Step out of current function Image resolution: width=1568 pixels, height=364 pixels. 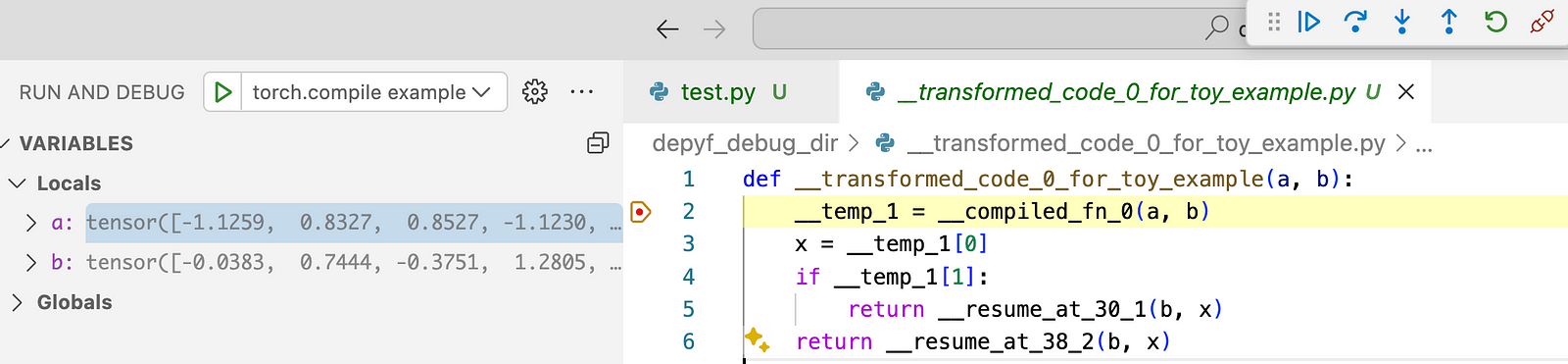pyautogui.click(x=1448, y=22)
